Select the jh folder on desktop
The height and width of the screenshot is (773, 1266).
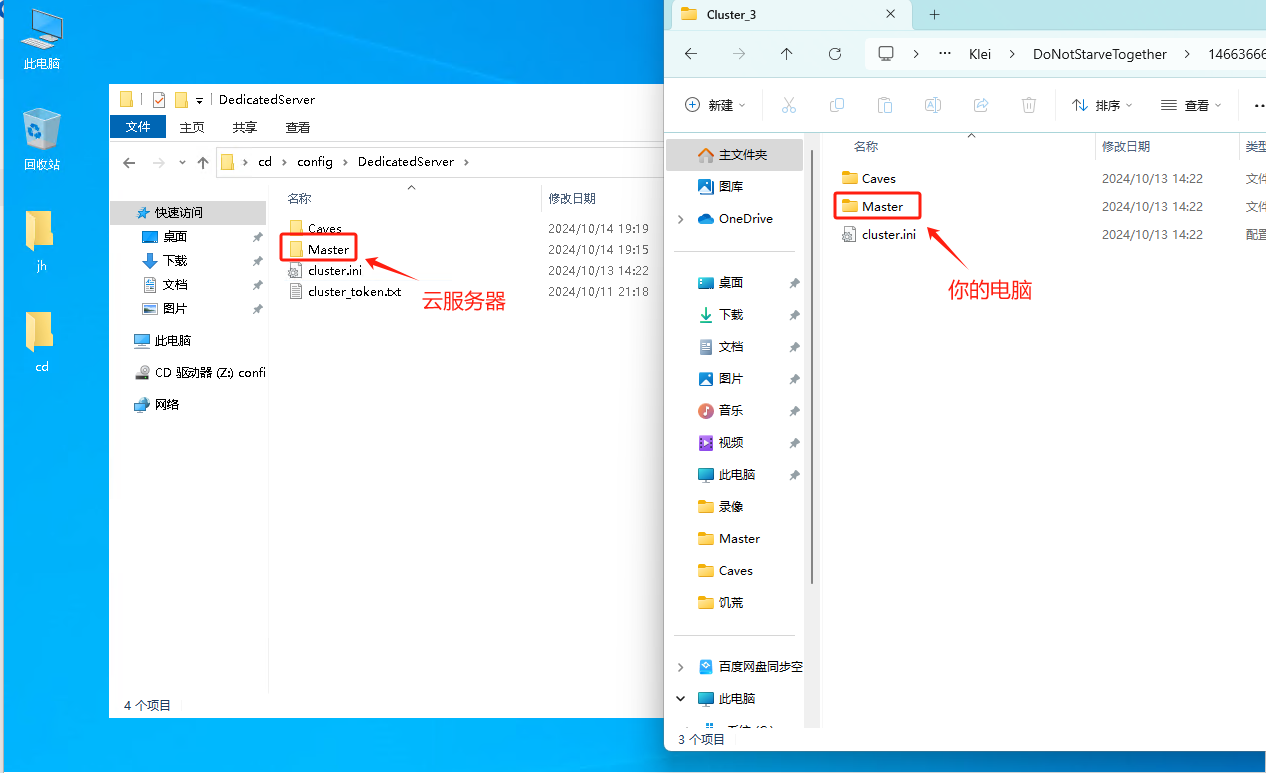(41, 241)
